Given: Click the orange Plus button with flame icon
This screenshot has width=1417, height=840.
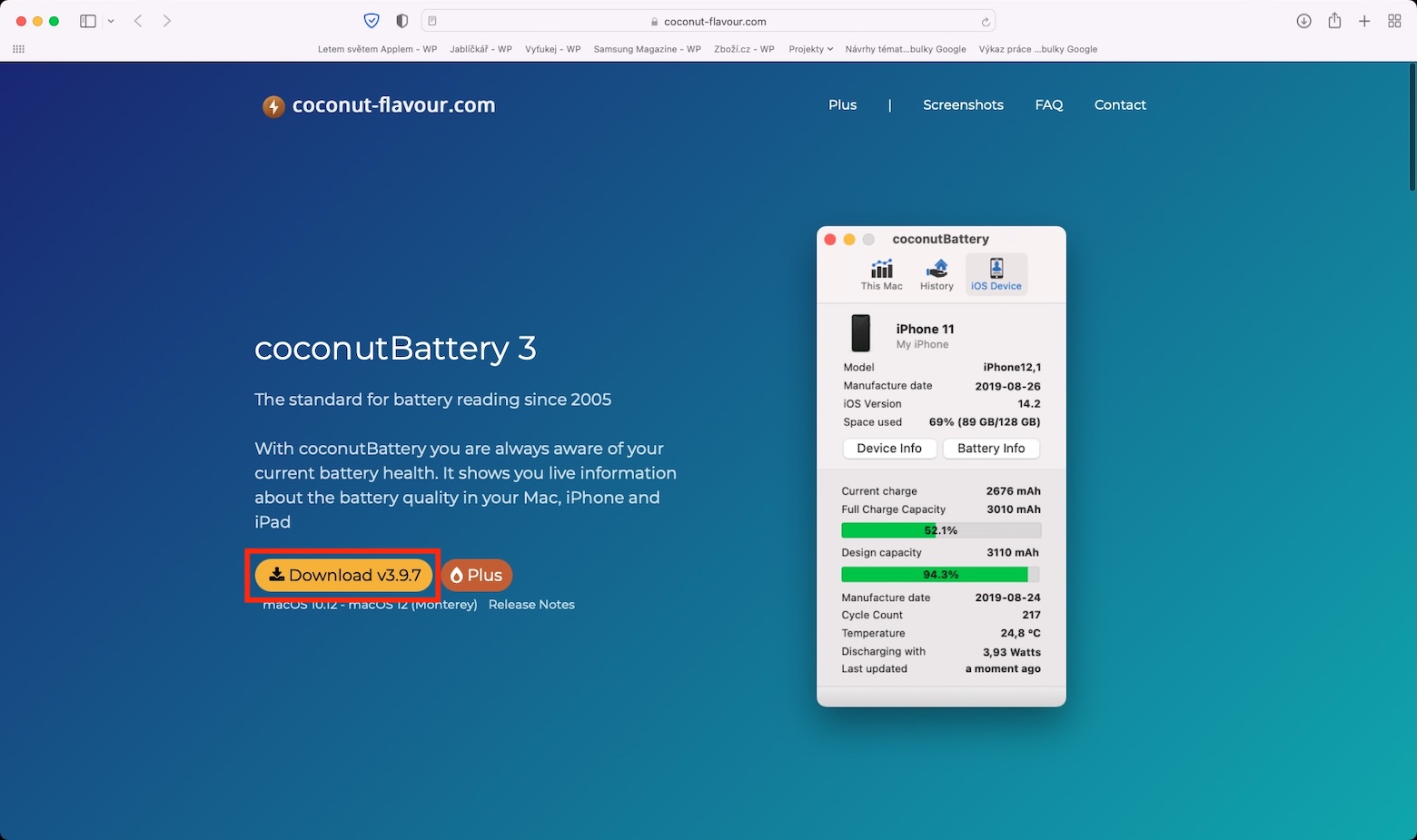Looking at the screenshot, I should click(477, 575).
